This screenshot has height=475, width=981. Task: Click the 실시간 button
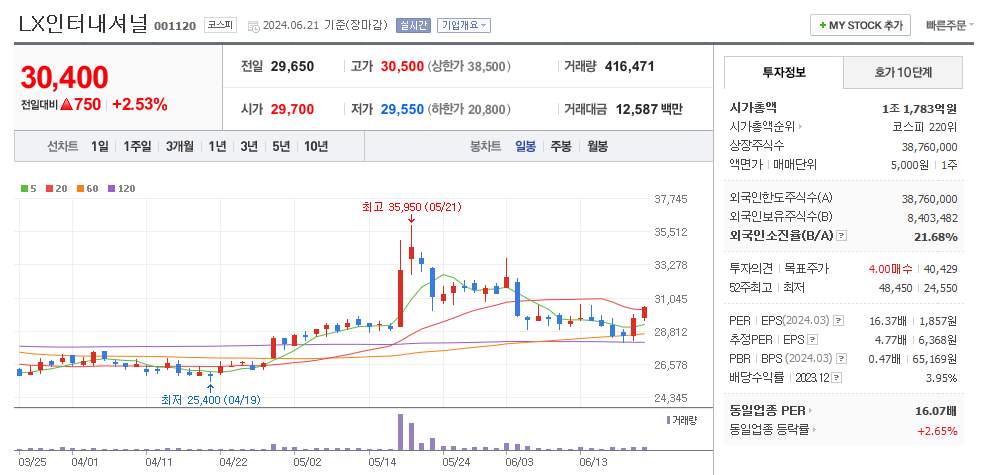pos(413,26)
